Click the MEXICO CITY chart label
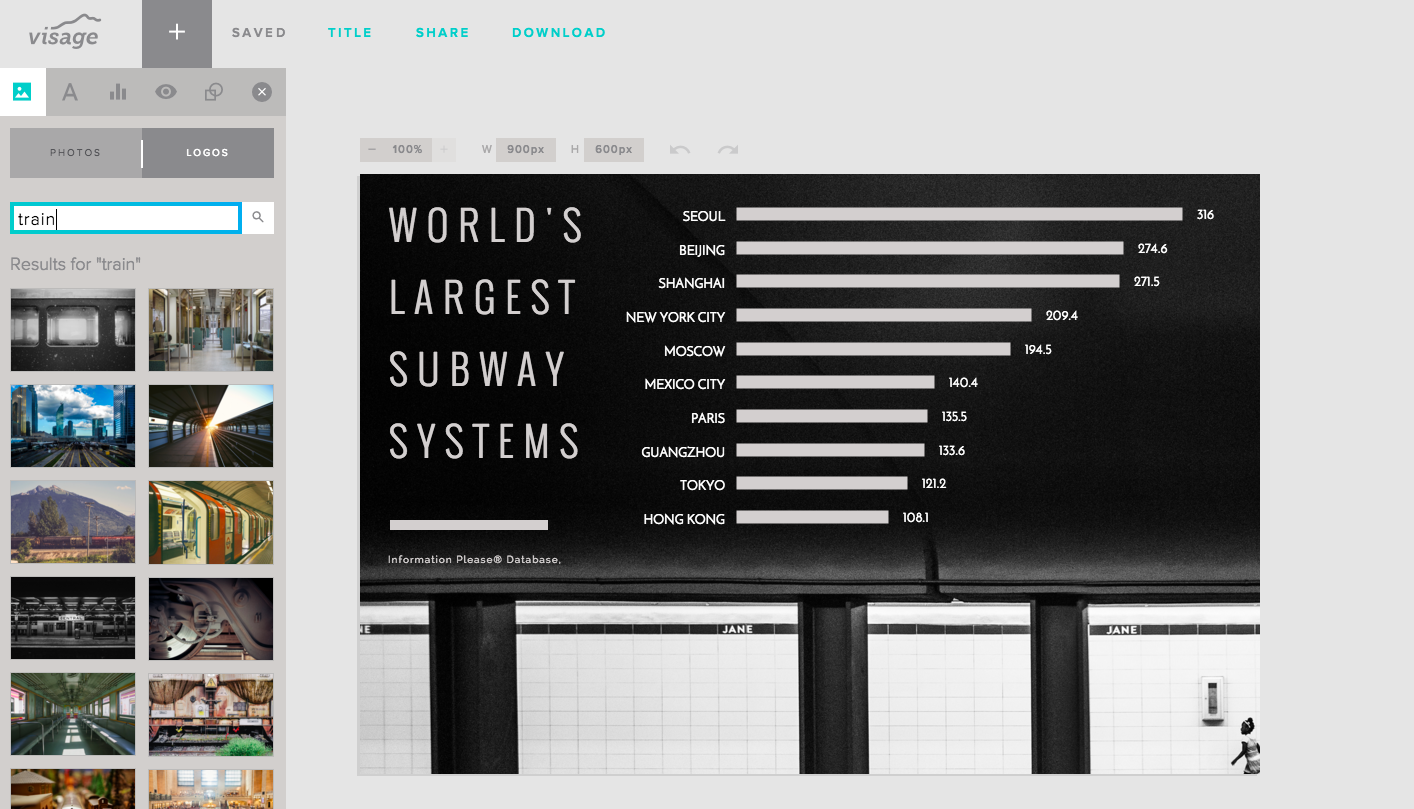Image resolution: width=1414 pixels, height=809 pixels. (685, 384)
